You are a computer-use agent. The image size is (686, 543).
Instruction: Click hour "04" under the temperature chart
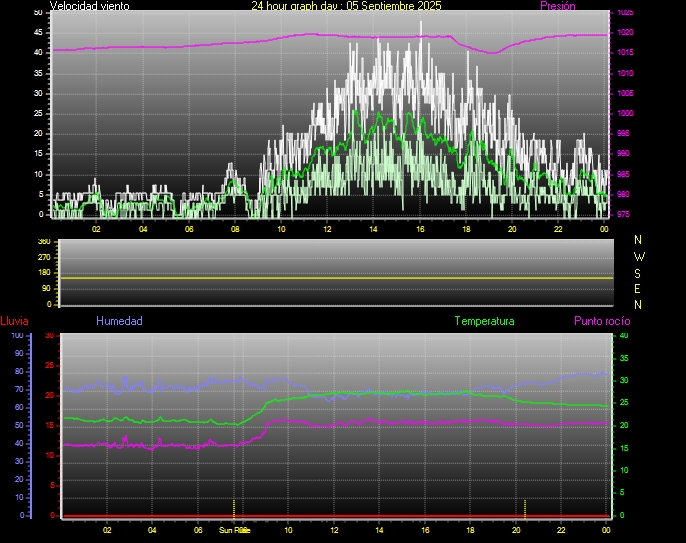coord(152,530)
